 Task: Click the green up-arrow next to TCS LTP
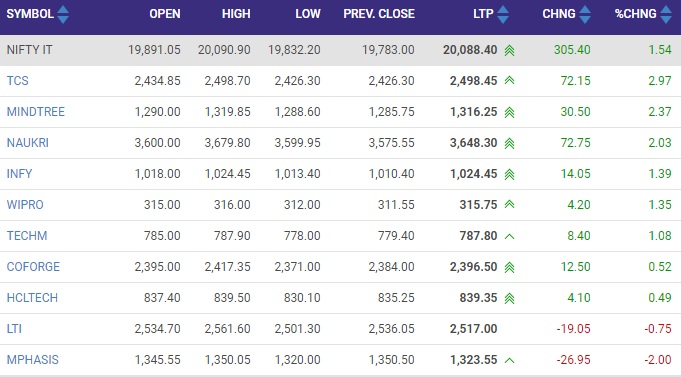coord(509,80)
